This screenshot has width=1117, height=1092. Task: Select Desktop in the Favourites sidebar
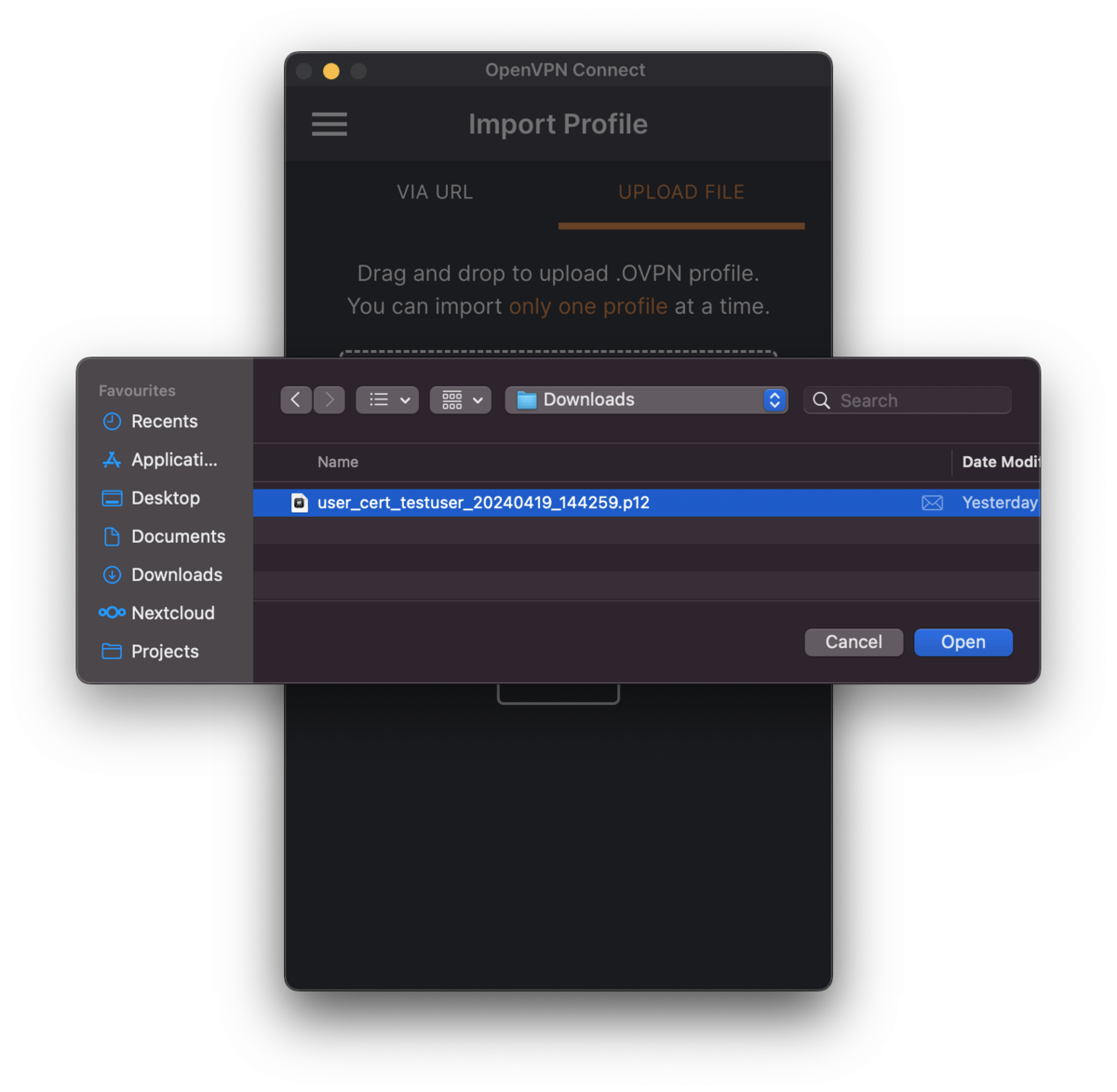pyautogui.click(x=165, y=498)
